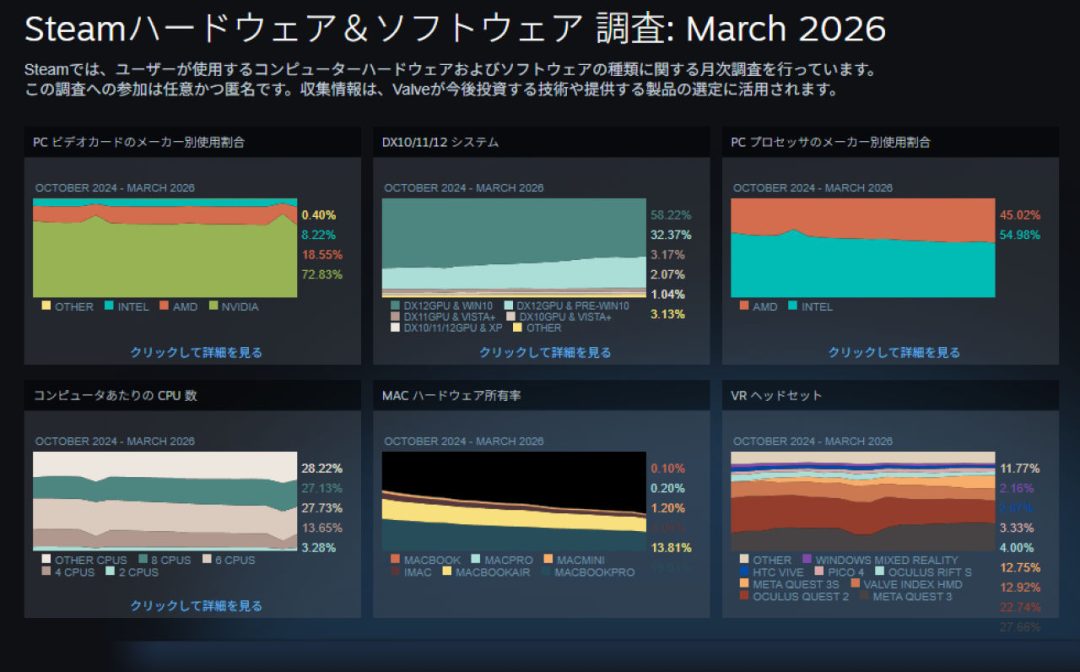Select the META QUEST 3 legend marker
This screenshot has width=1080, height=672.
pos(863,597)
